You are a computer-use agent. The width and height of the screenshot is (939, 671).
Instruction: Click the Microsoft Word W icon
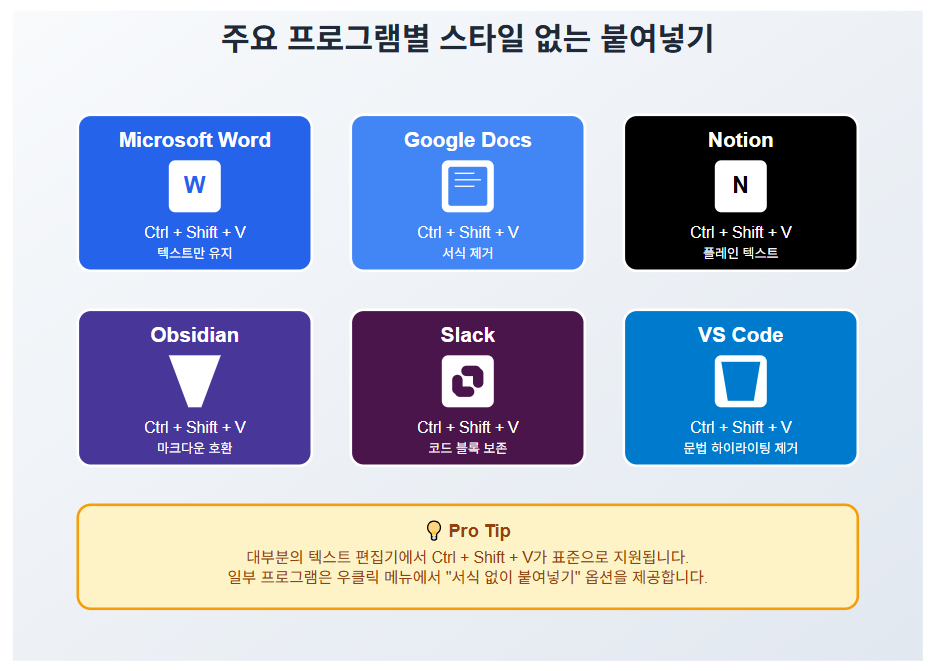tap(195, 186)
